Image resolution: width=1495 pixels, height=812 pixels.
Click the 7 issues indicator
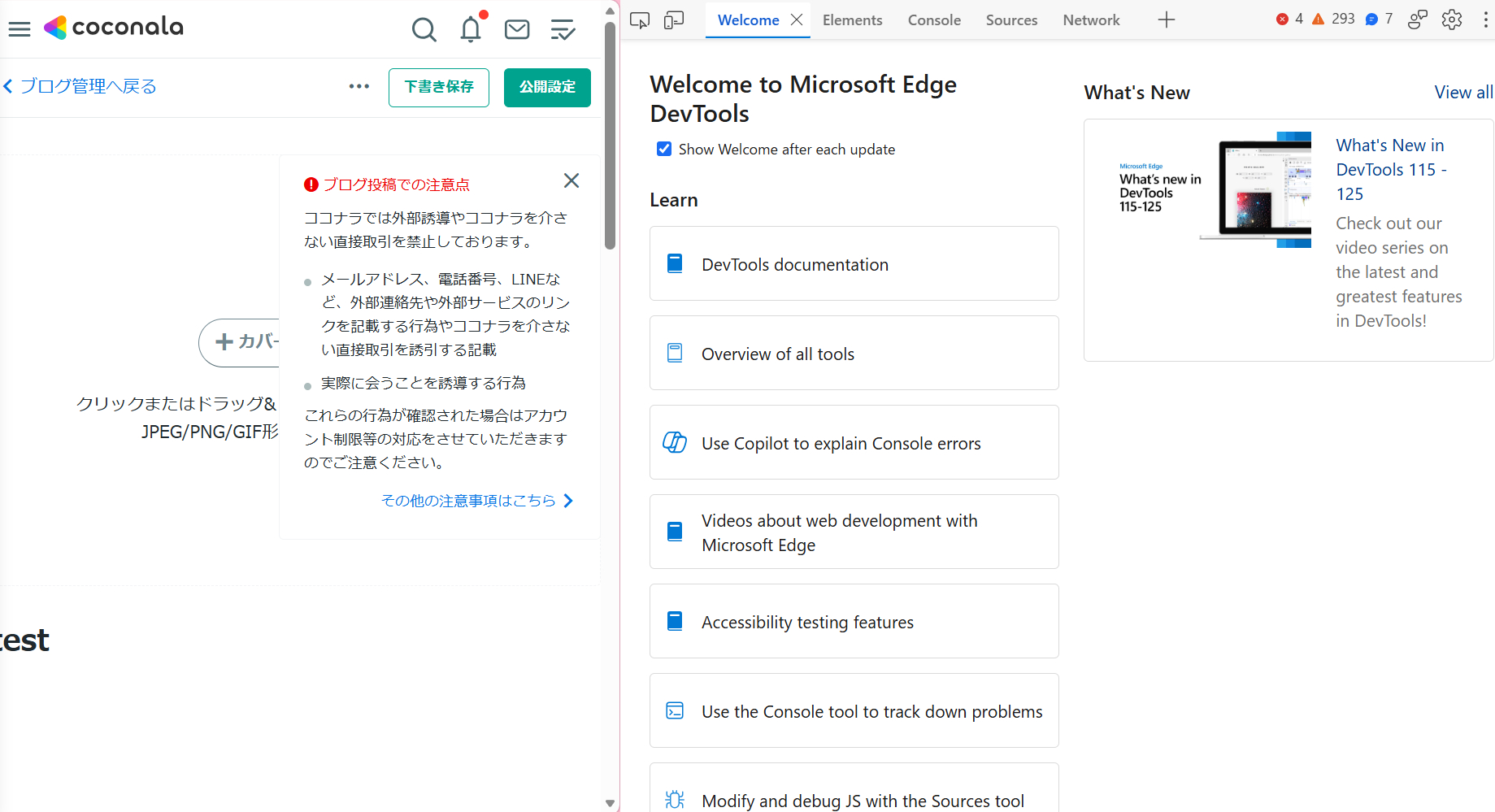[x=1379, y=19]
